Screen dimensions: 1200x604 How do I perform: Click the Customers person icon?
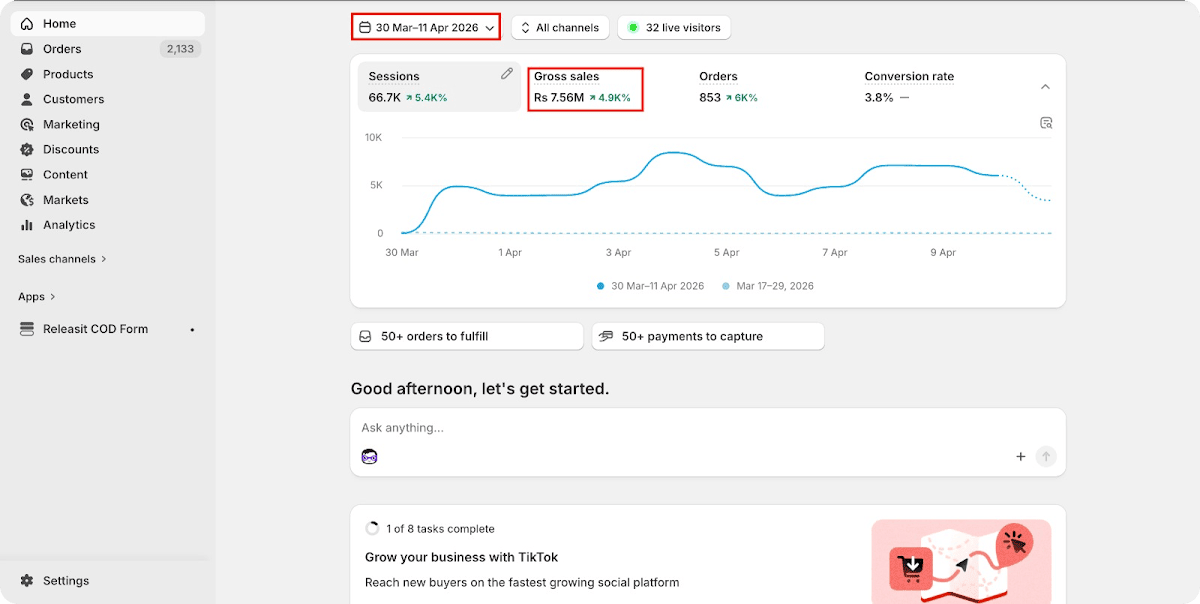pyautogui.click(x=27, y=99)
